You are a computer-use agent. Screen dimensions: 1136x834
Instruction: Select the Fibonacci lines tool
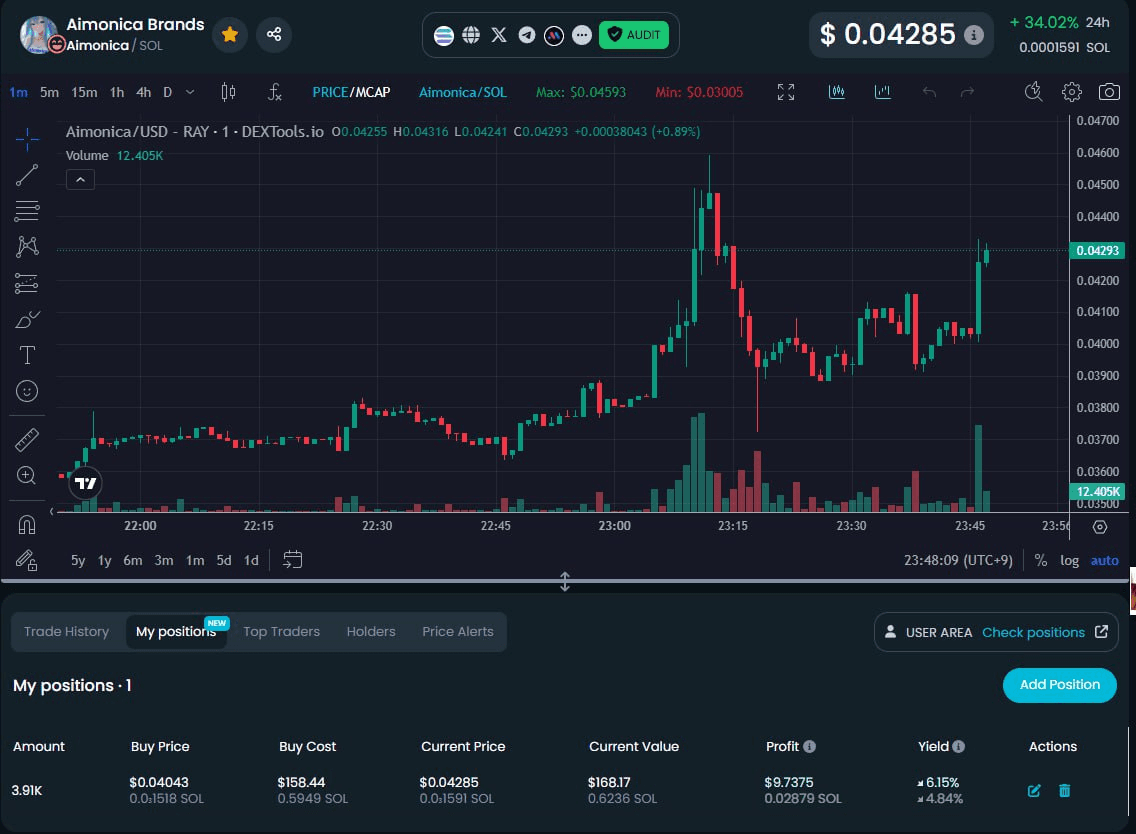click(27, 211)
